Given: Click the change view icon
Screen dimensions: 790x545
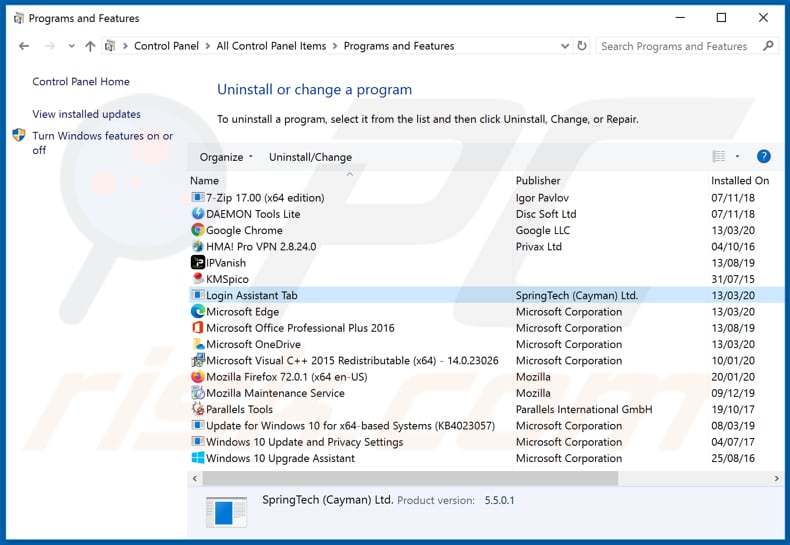Looking at the screenshot, I should coord(719,157).
